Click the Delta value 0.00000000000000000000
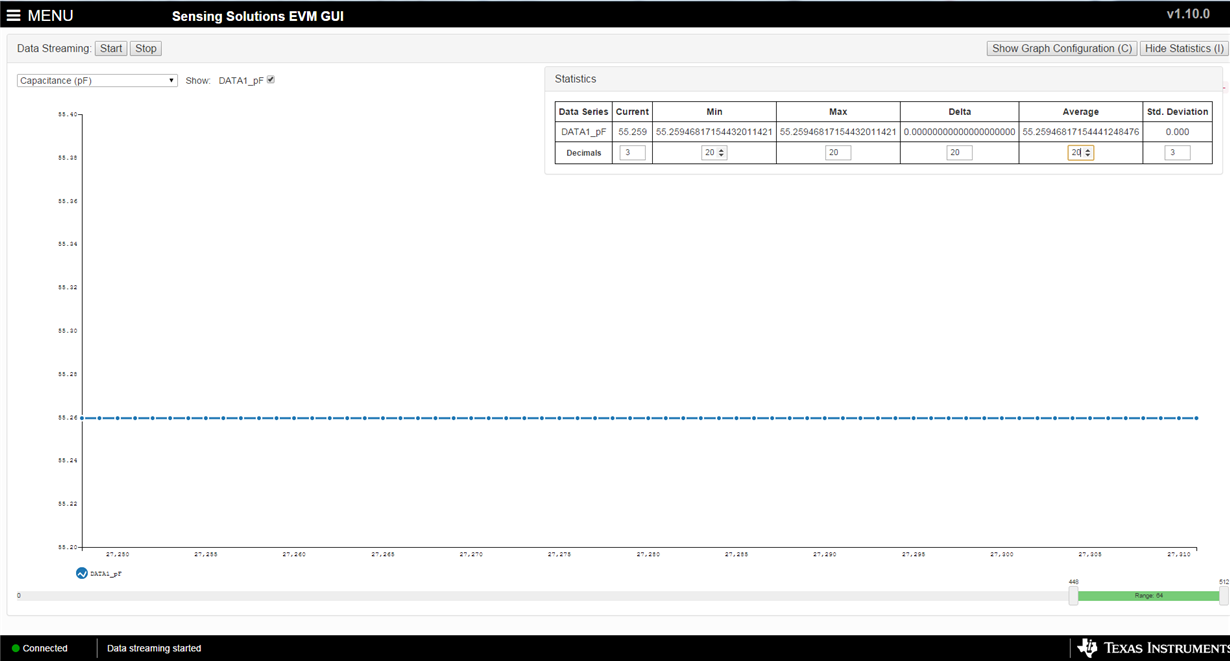Image resolution: width=1230 pixels, height=661 pixels. pyautogui.click(x=959, y=132)
